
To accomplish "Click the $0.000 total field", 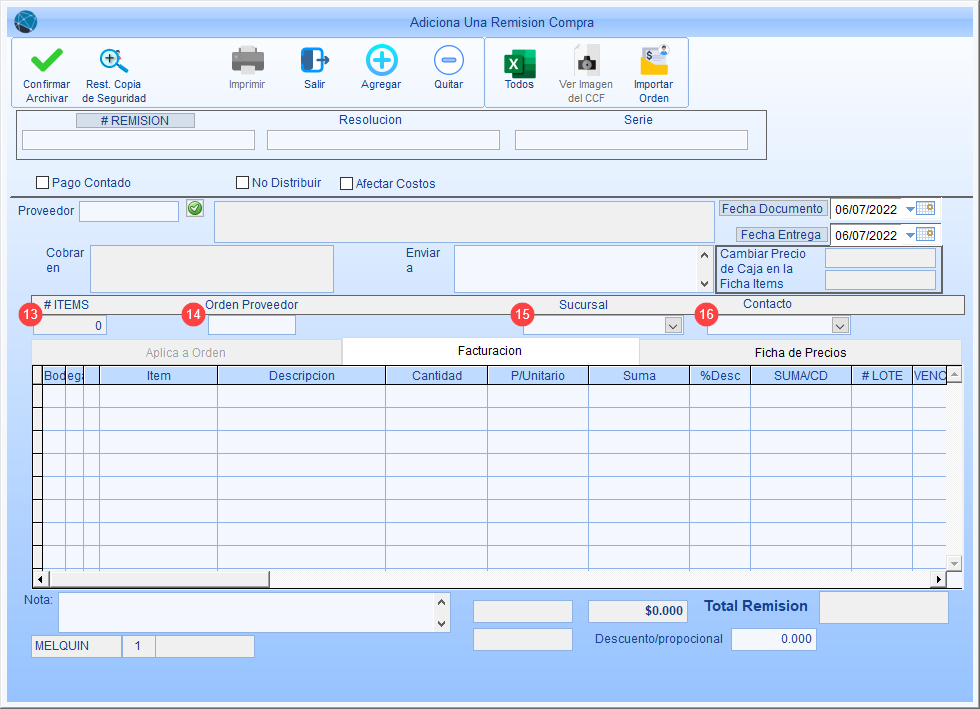I will 638,611.
